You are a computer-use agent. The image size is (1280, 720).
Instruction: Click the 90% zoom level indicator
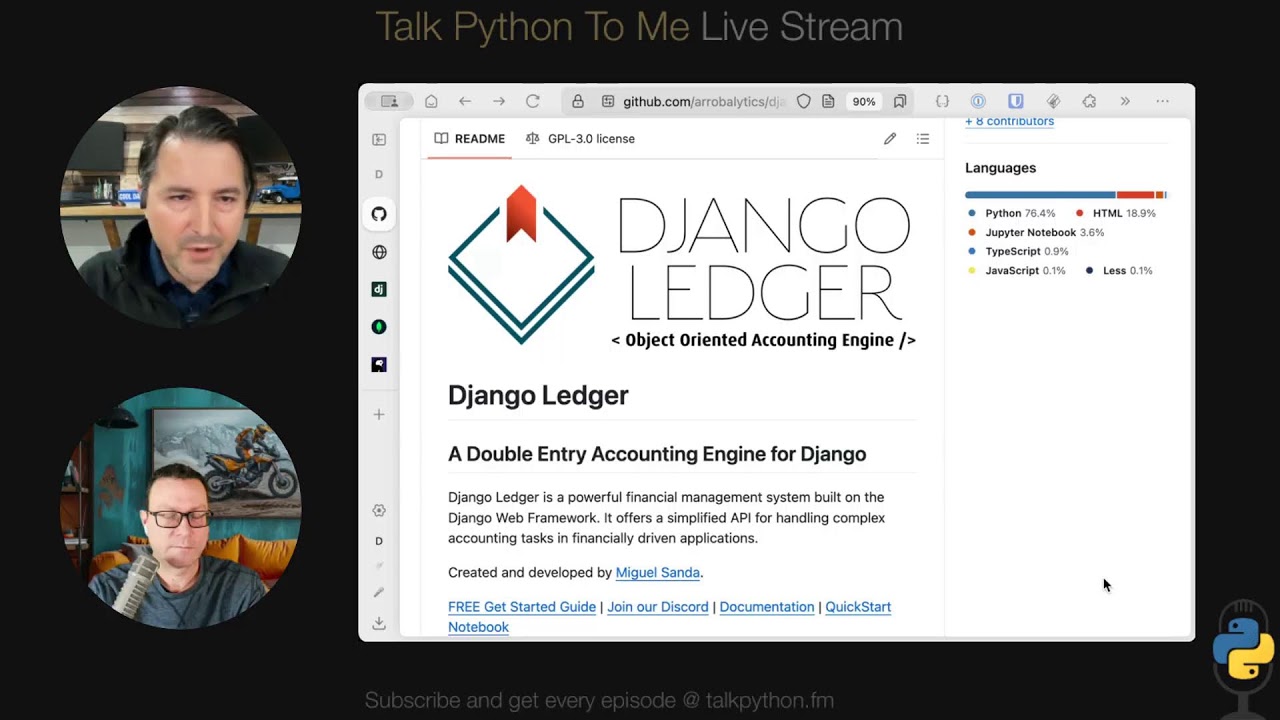click(863, 101)
